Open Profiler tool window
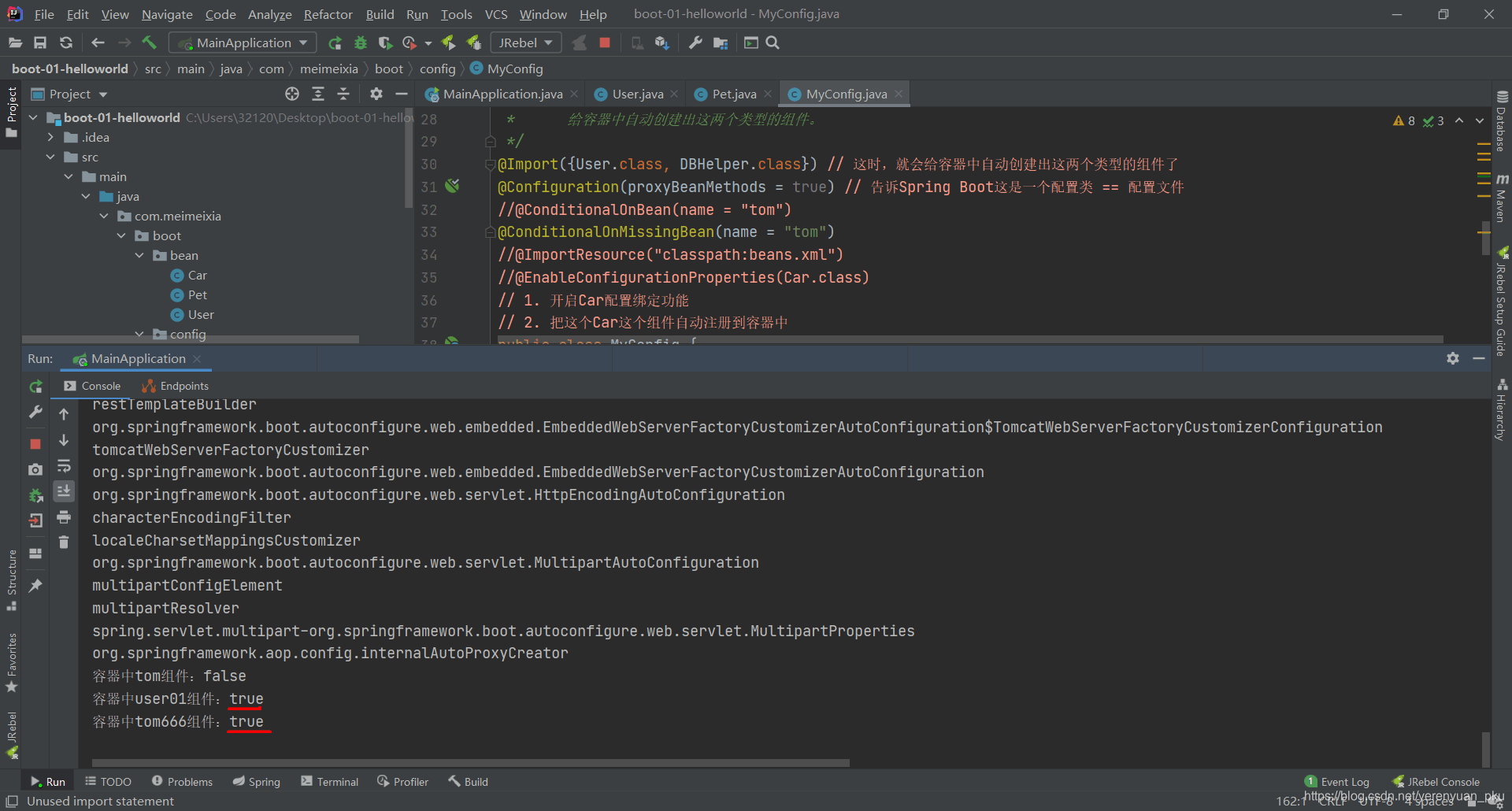The height and width of the screenshot is (811, 1512). [403, 782]
